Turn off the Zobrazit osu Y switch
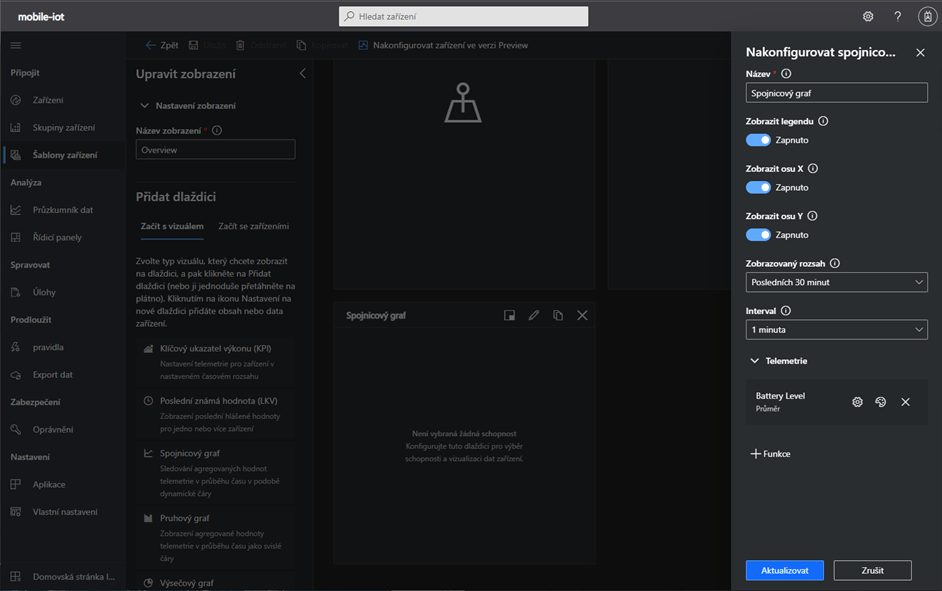Viewport: 942px width, 591px height. pyautogui.click(x=758, y=235)
